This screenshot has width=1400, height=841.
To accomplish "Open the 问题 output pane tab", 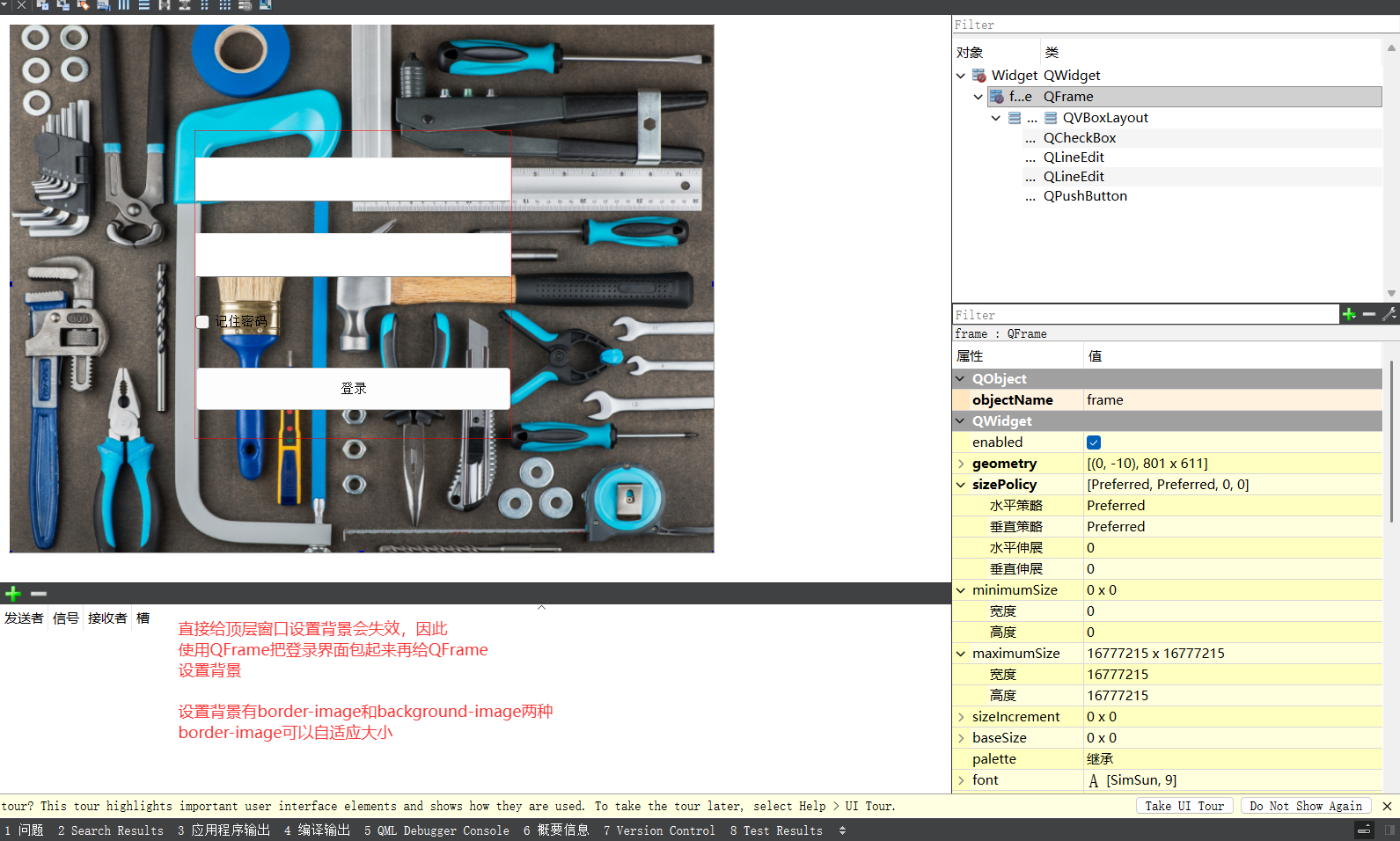I will [24, 830].
